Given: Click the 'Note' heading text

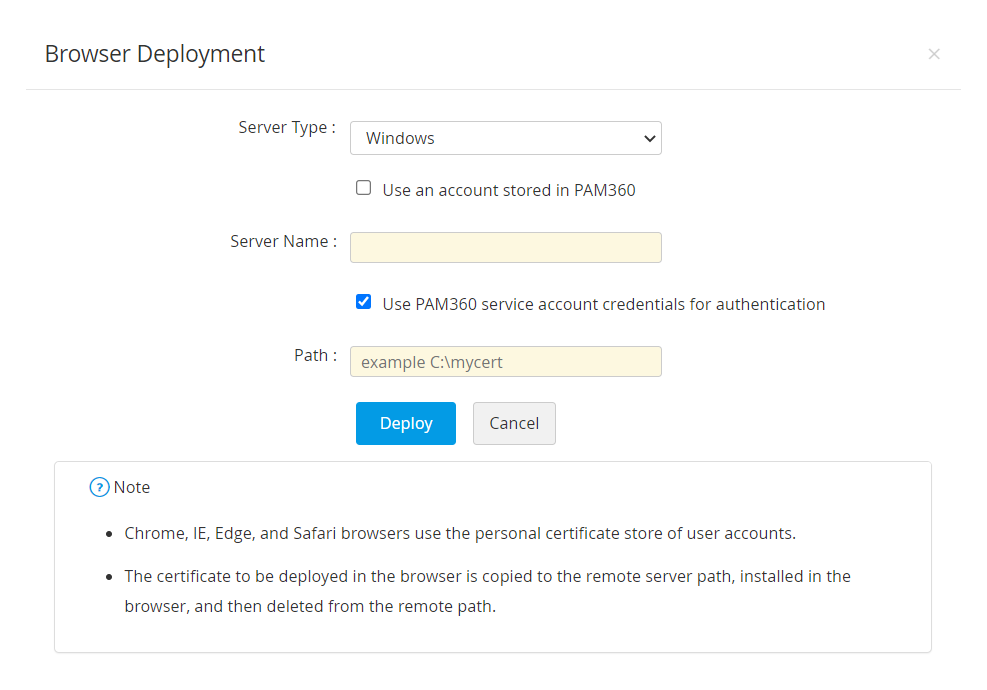Looking at the screenshot, I should click(132, 488).
